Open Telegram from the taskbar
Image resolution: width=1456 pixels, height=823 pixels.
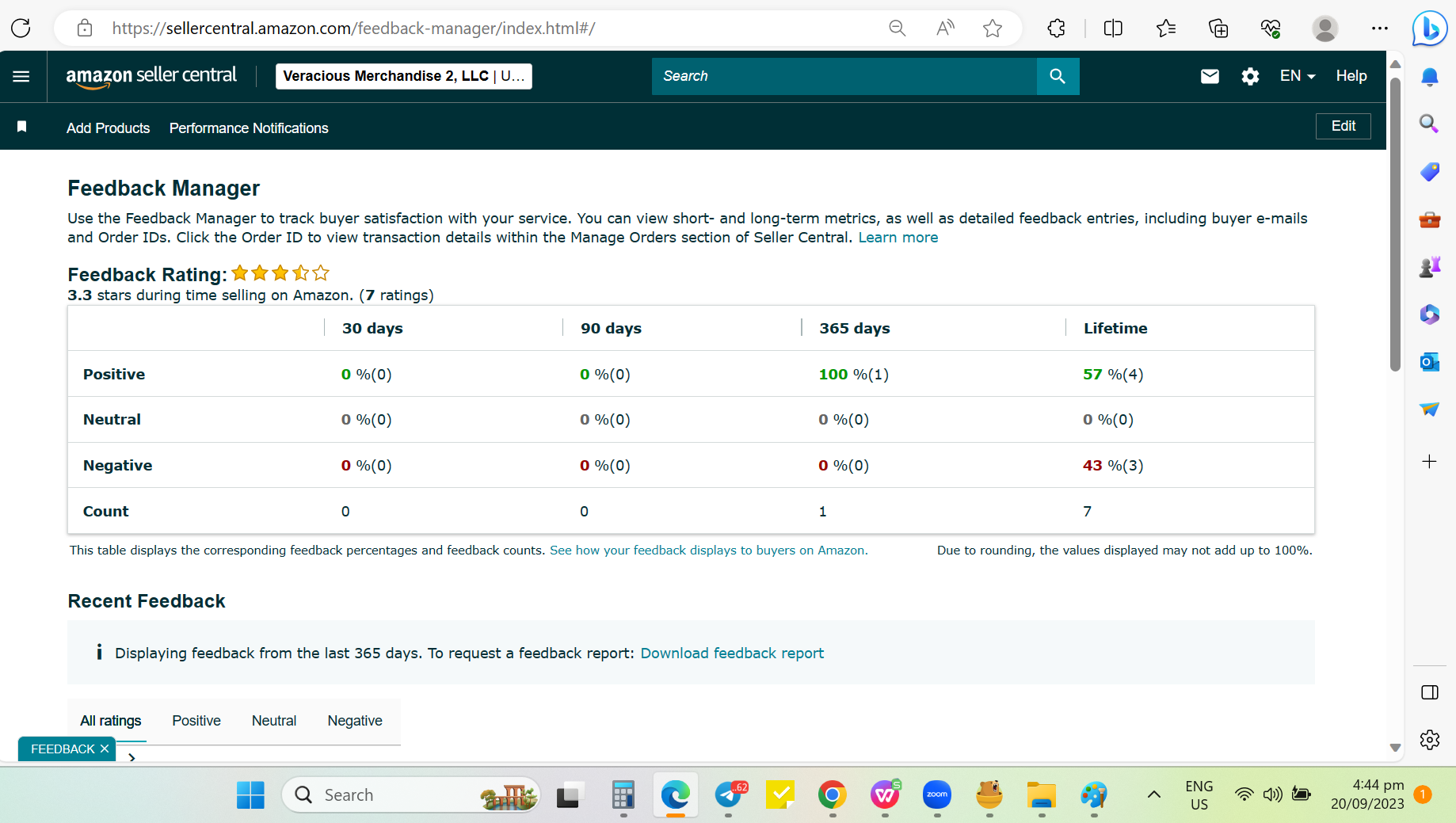(x=729, y=794)
